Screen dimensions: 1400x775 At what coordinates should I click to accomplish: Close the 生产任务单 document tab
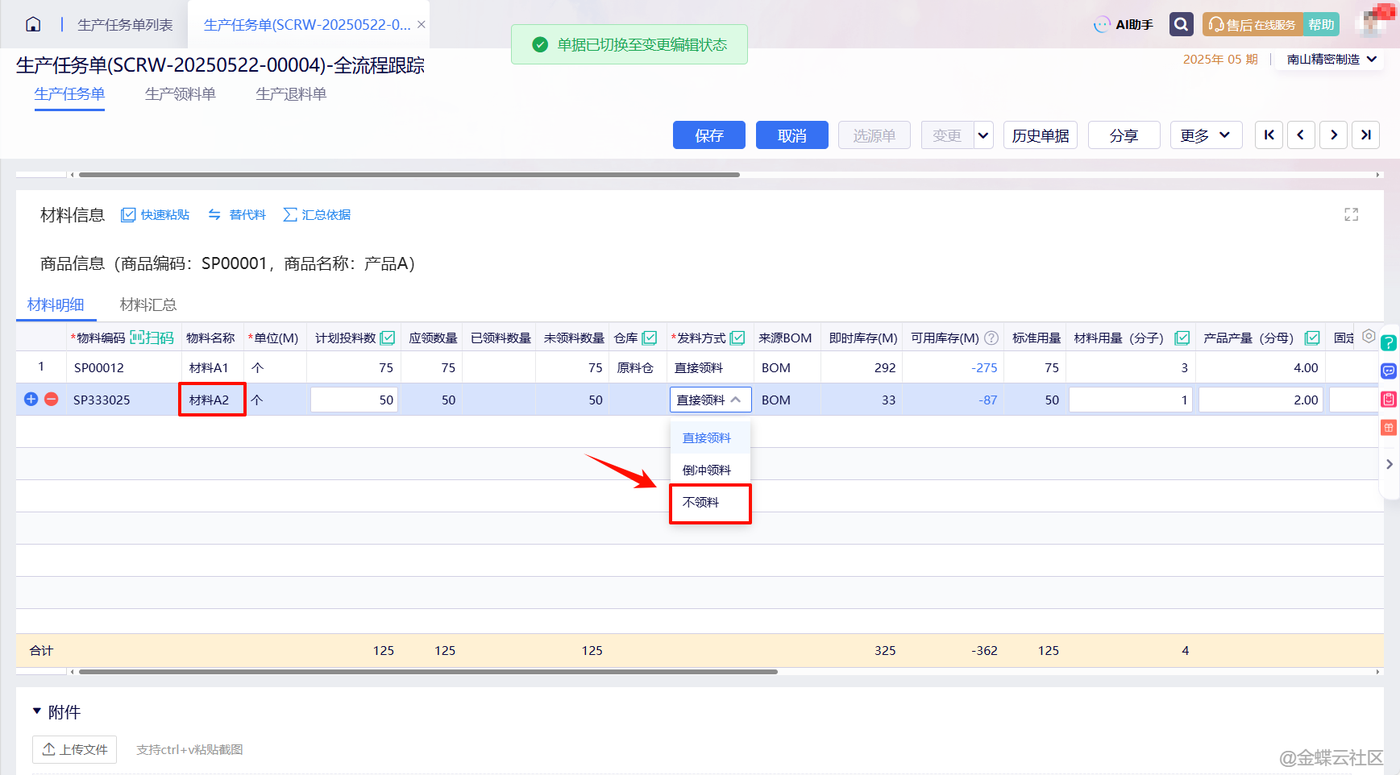pos(421,24)
